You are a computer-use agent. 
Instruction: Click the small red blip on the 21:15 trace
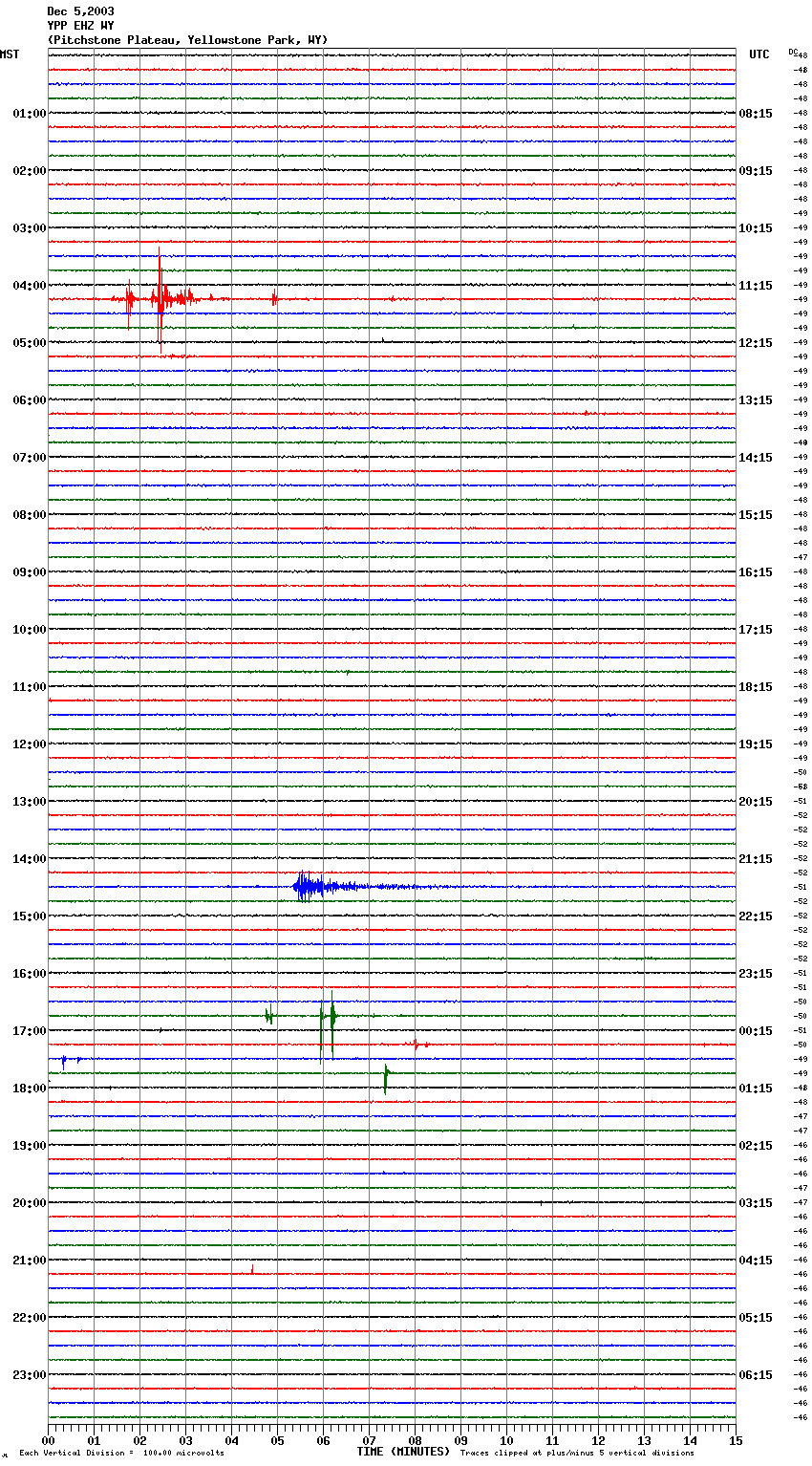point(252,1269)
